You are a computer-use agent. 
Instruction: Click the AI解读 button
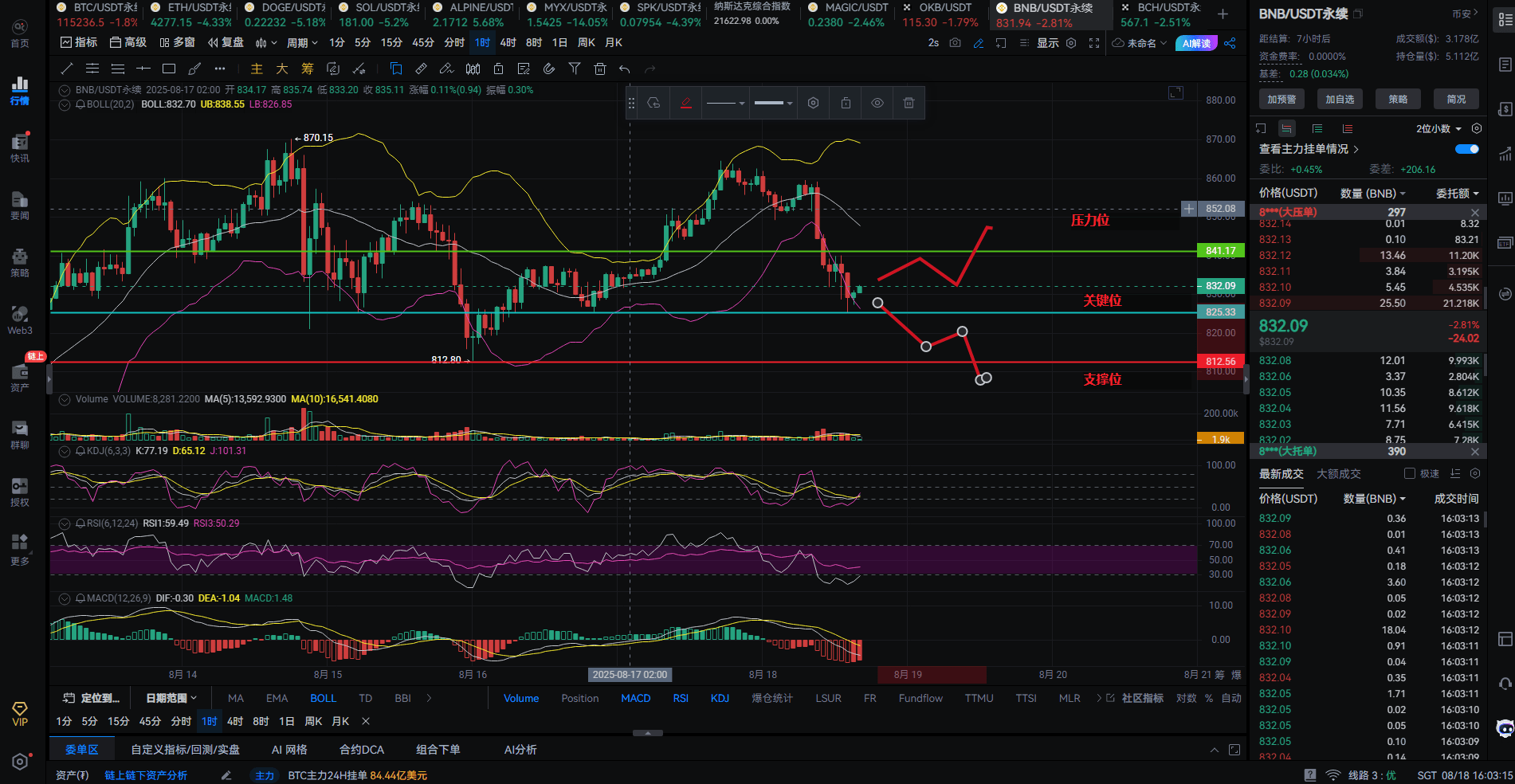point(1196,43)
